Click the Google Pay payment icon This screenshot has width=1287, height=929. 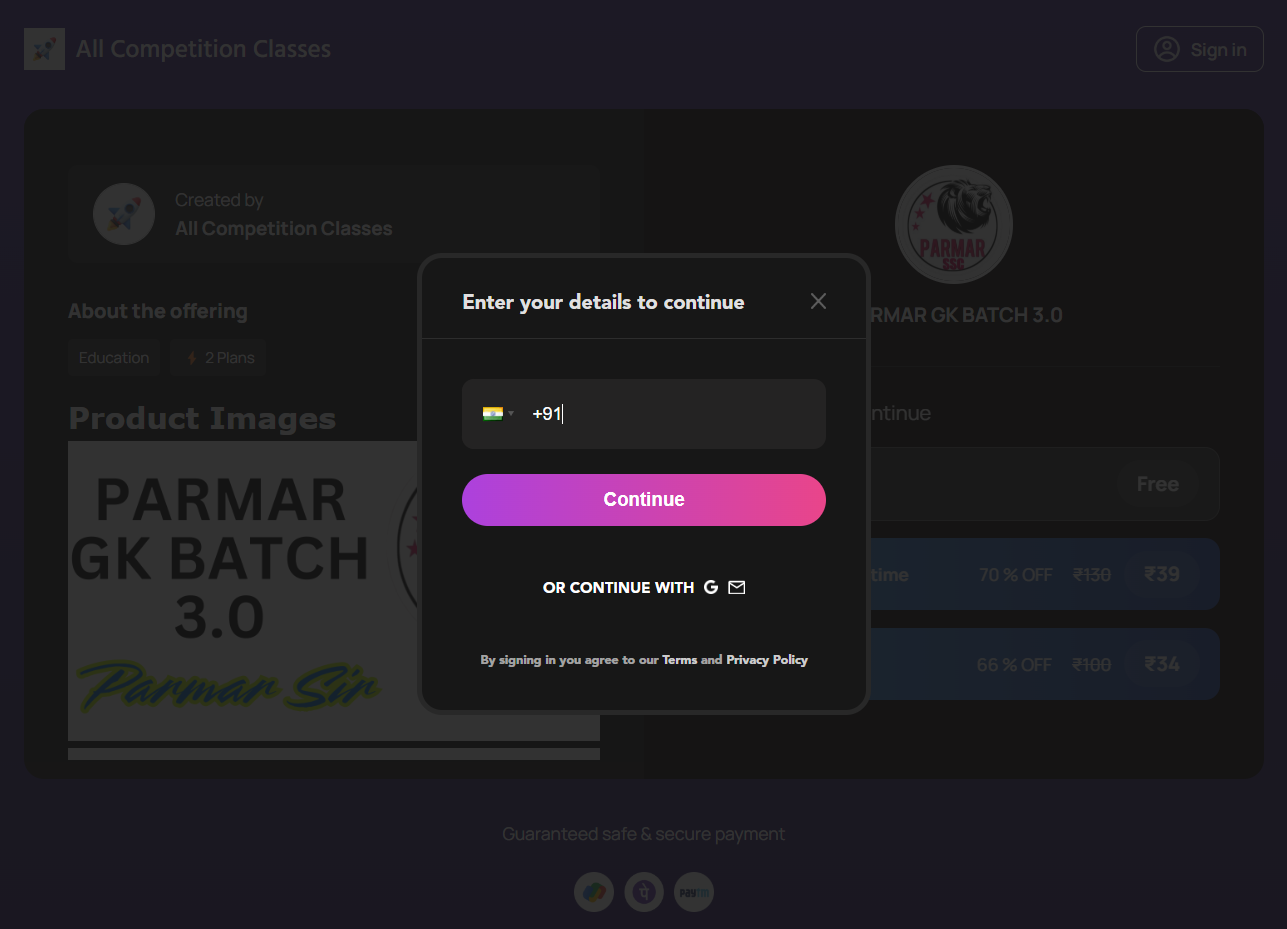pyautogui.click(x=593, y=891)
